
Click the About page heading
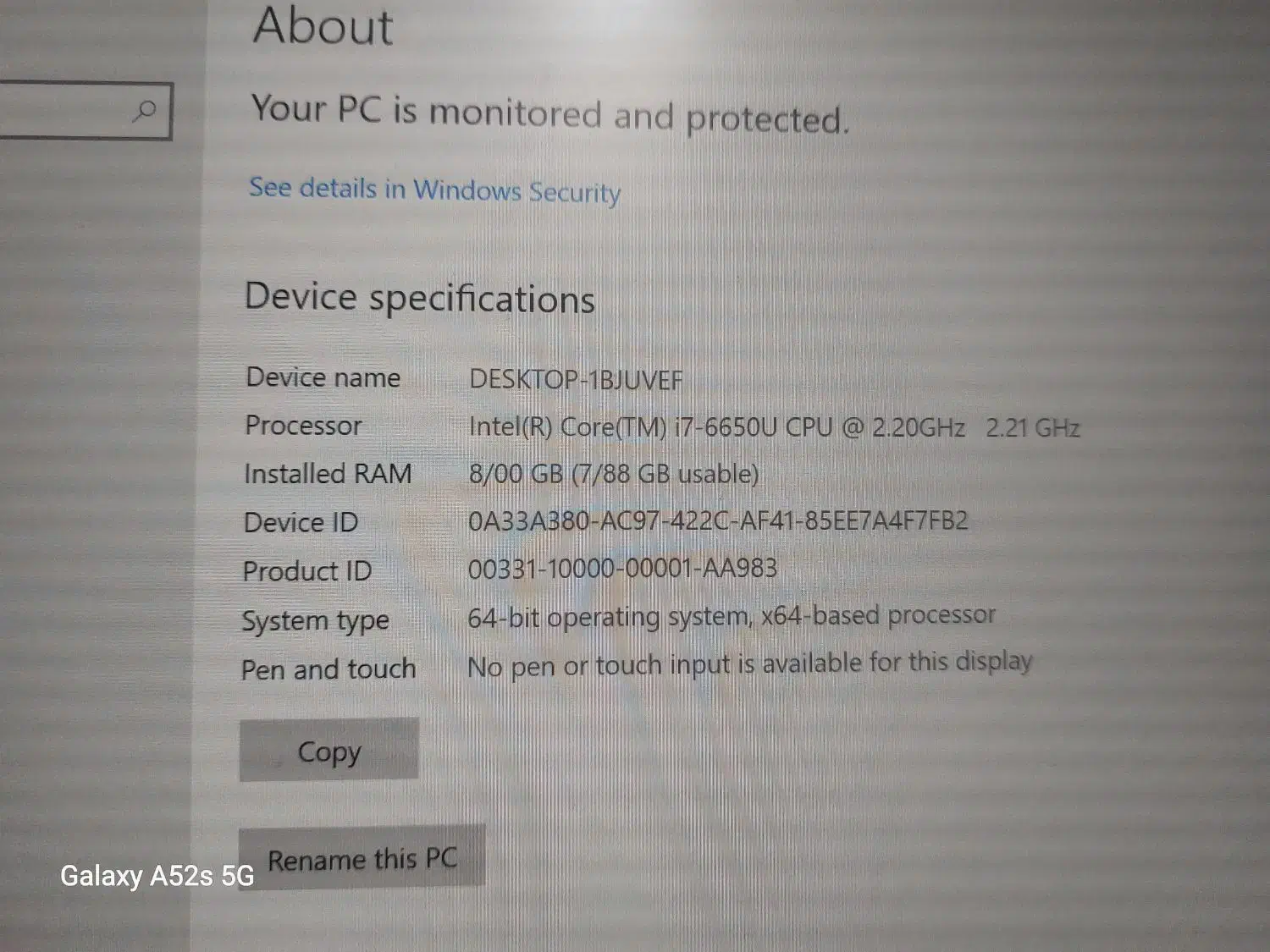coord(323,26)
